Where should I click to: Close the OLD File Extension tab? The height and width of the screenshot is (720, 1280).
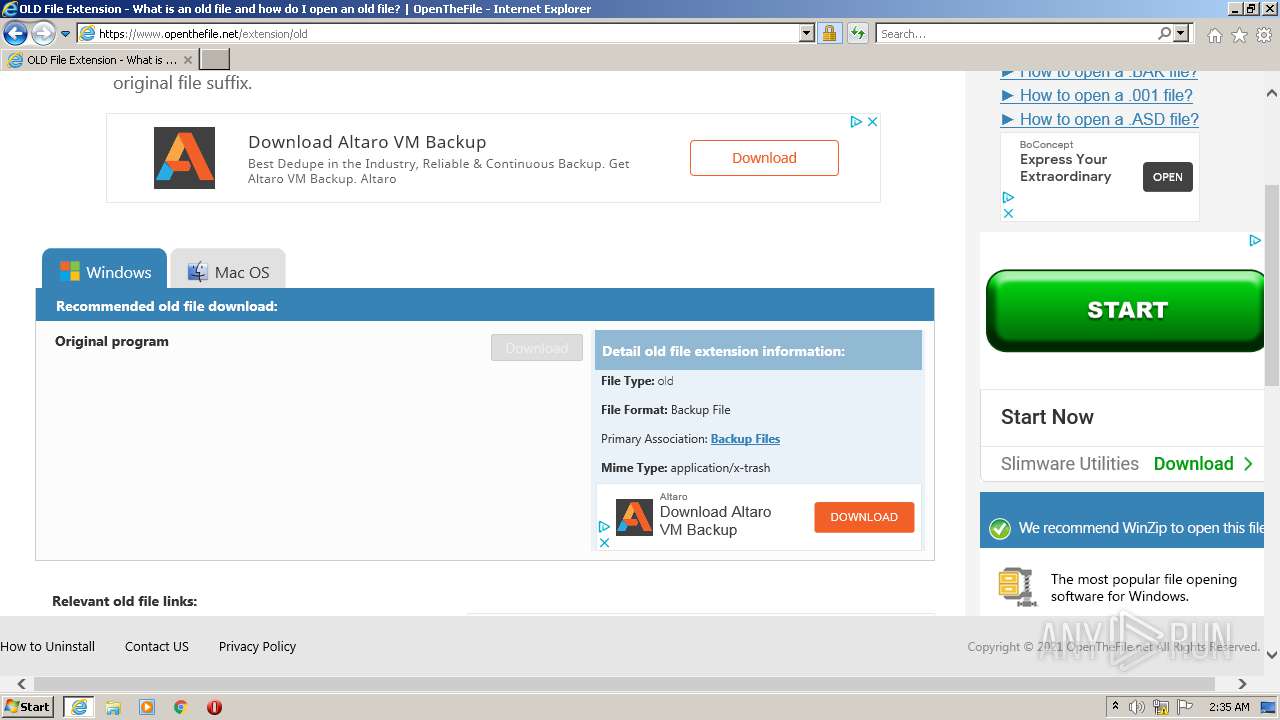point(187,60)
